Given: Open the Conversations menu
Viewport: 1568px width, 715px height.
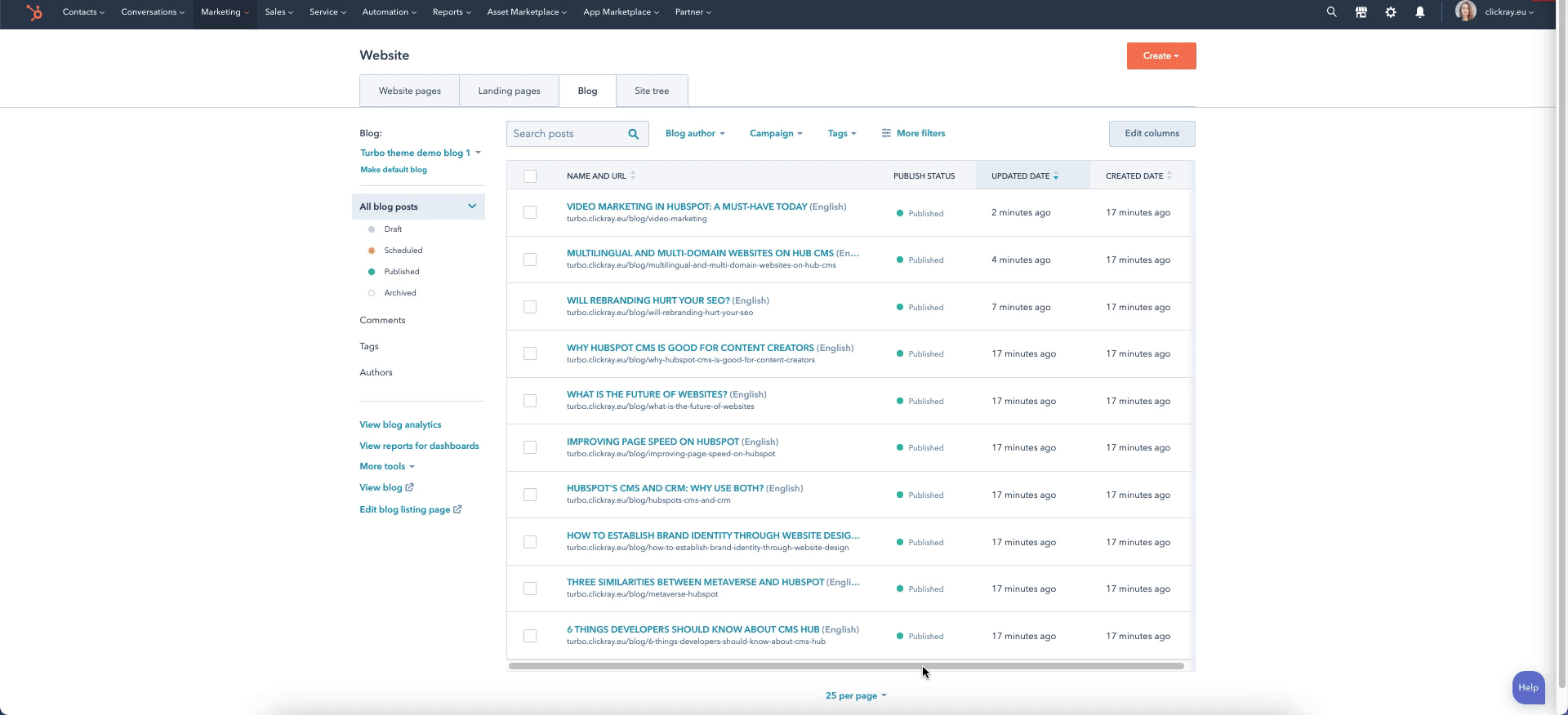Looking at the screenshot, I should click(x=153, y=12).
